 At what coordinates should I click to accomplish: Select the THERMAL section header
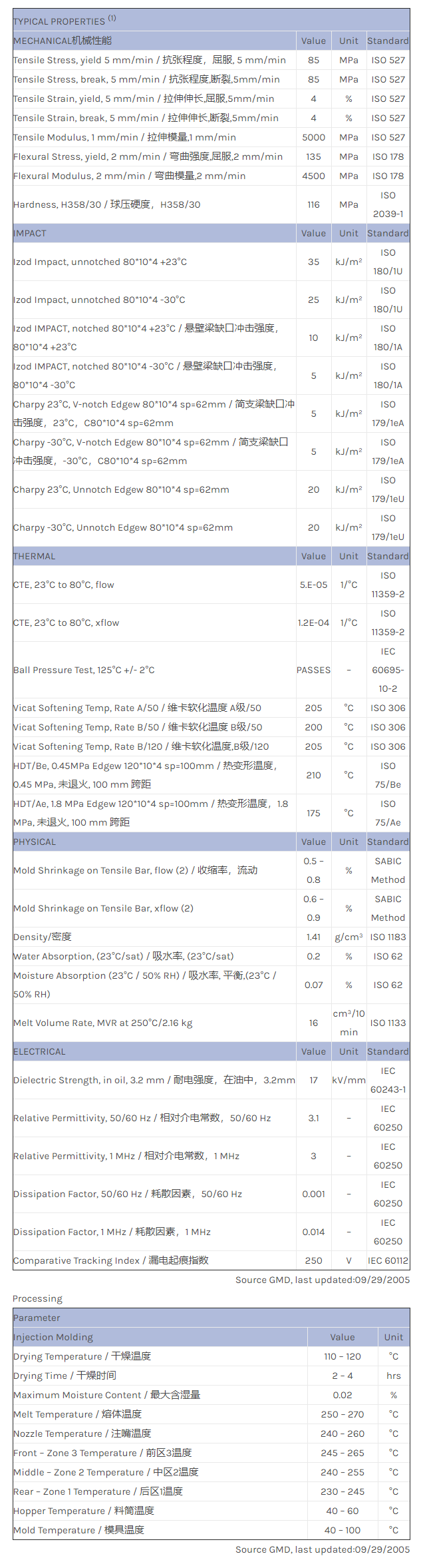35,556
